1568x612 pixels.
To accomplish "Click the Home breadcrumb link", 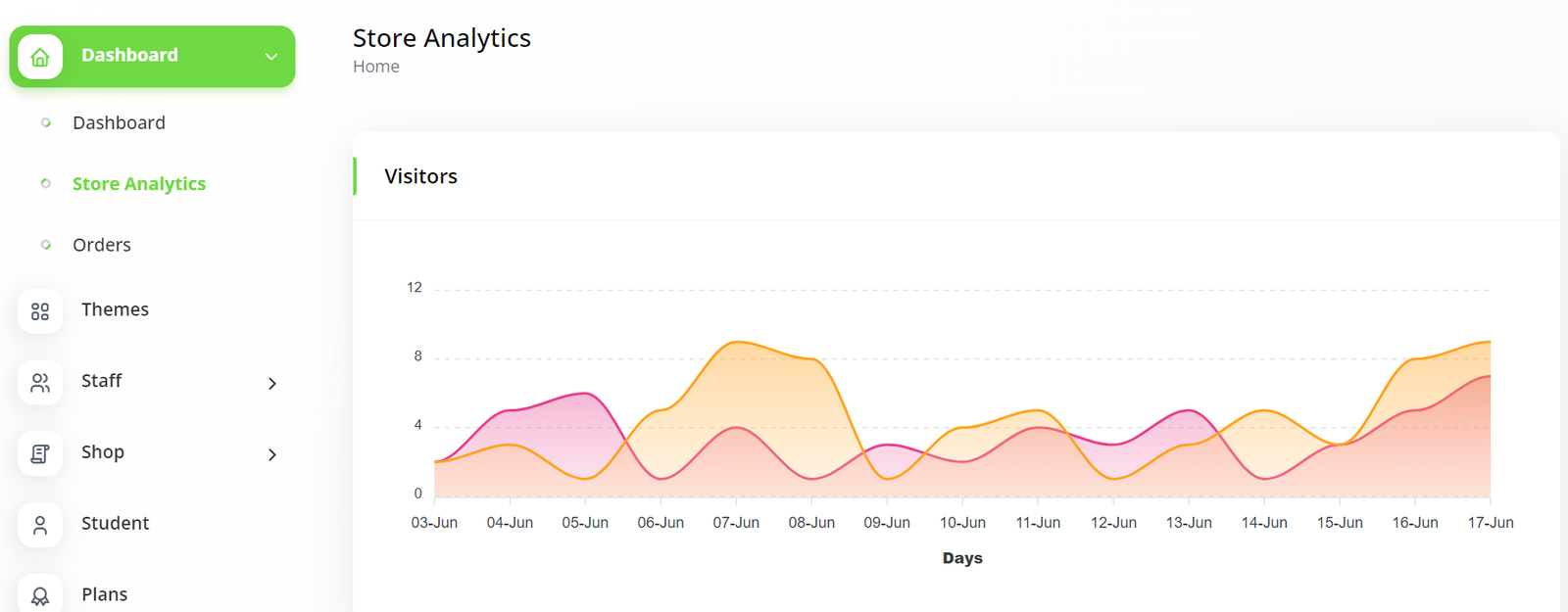I will point(376,67).
